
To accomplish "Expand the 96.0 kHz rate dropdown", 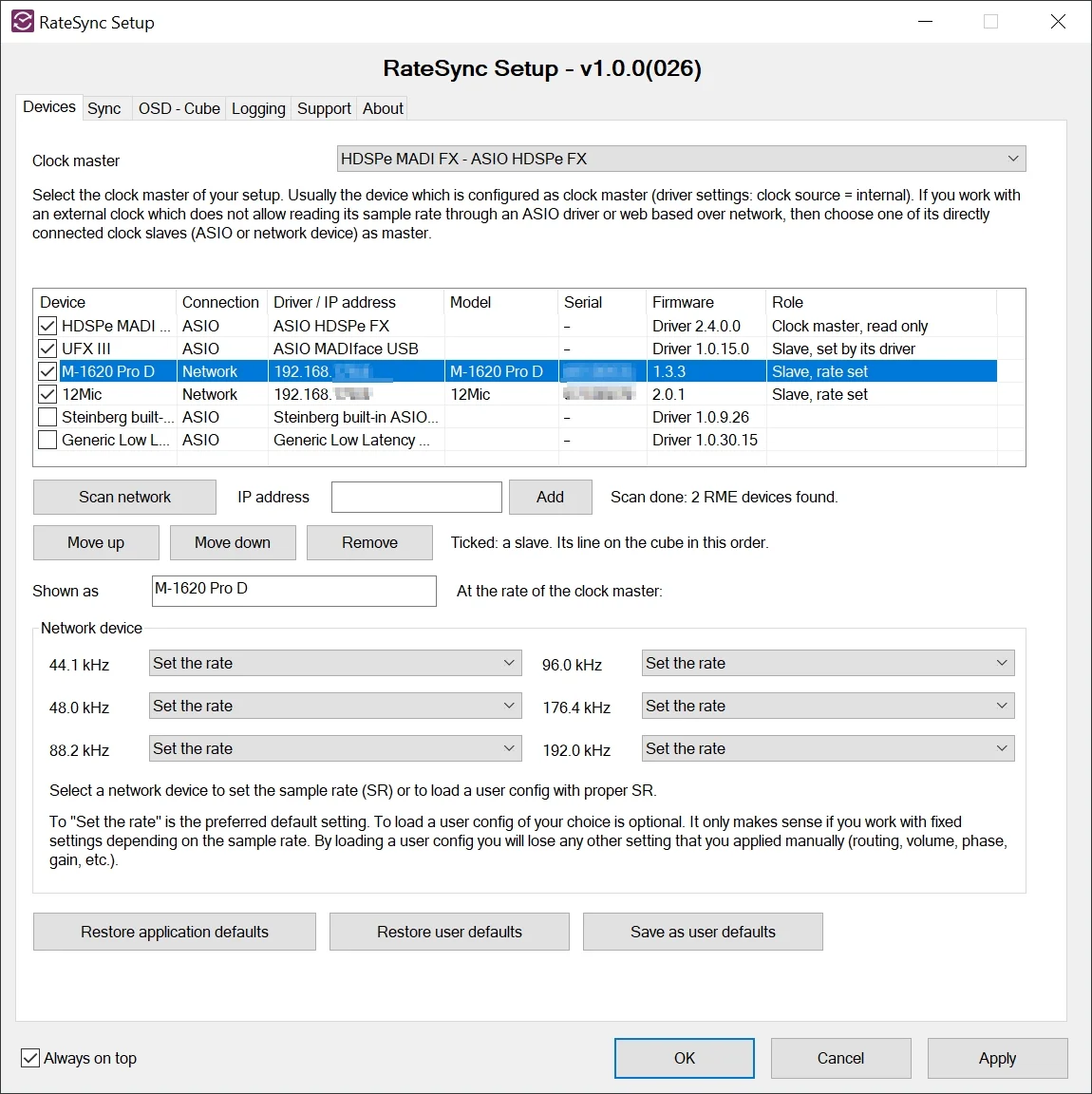I will pyautogui.click(x=828, y=663).
